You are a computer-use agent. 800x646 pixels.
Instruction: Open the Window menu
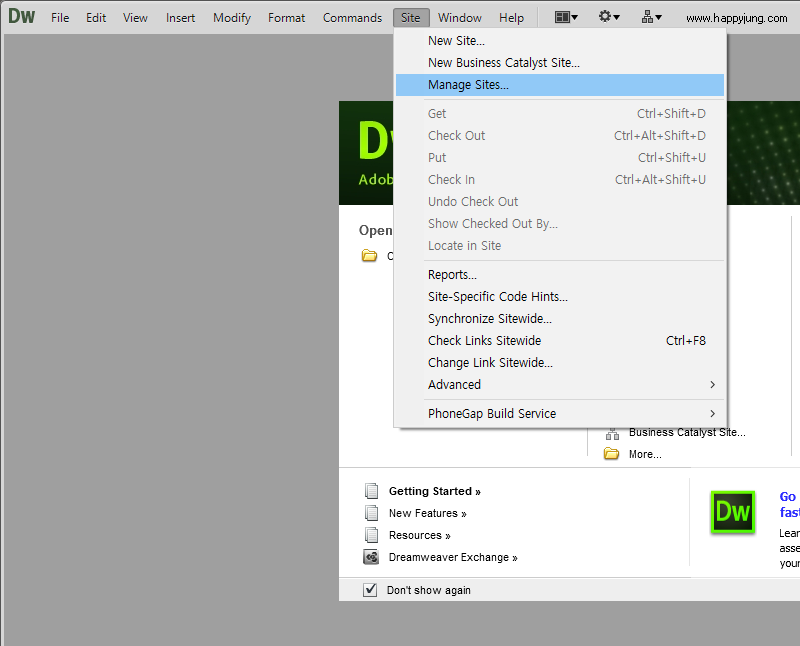point(460,18)
